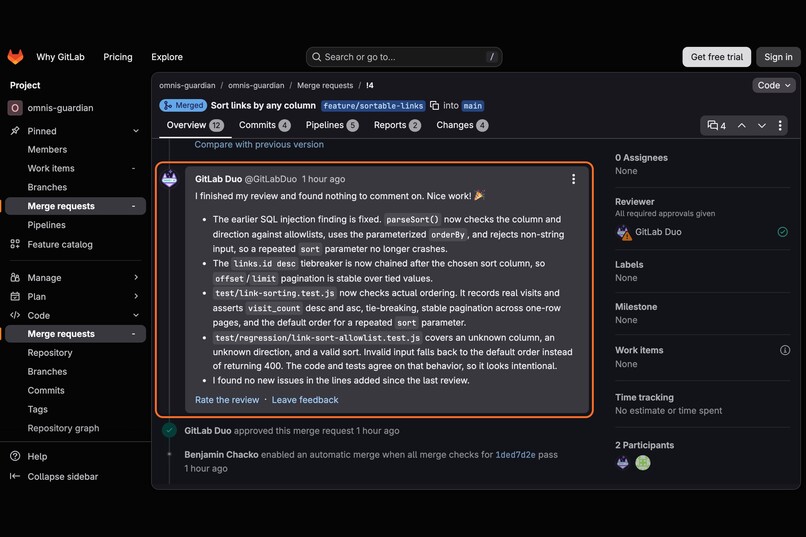
Task: Click the Collapse sidebar arrow icon
Action: click(x=15, y=476)
